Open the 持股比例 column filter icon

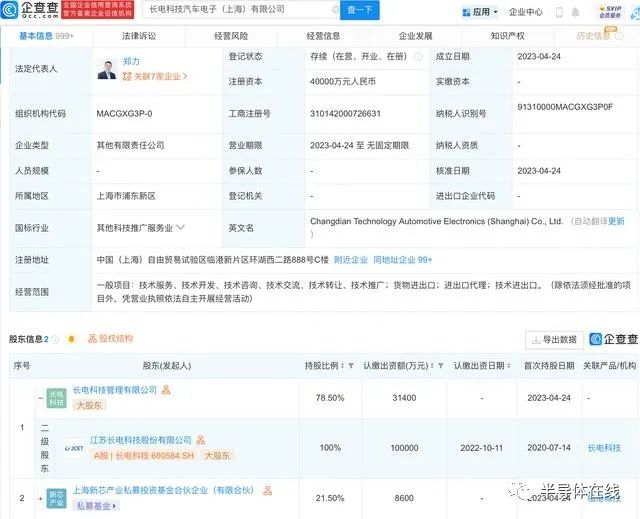pyautogui.click(x=351, y=366)
